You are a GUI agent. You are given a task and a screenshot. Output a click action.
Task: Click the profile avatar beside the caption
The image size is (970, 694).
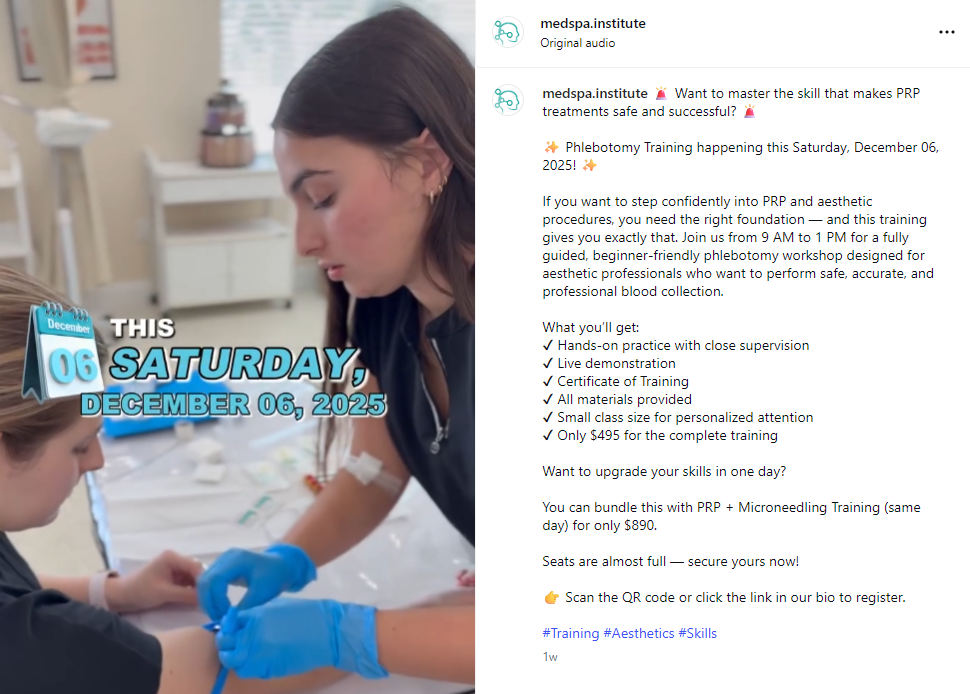(x=508, y=100)
